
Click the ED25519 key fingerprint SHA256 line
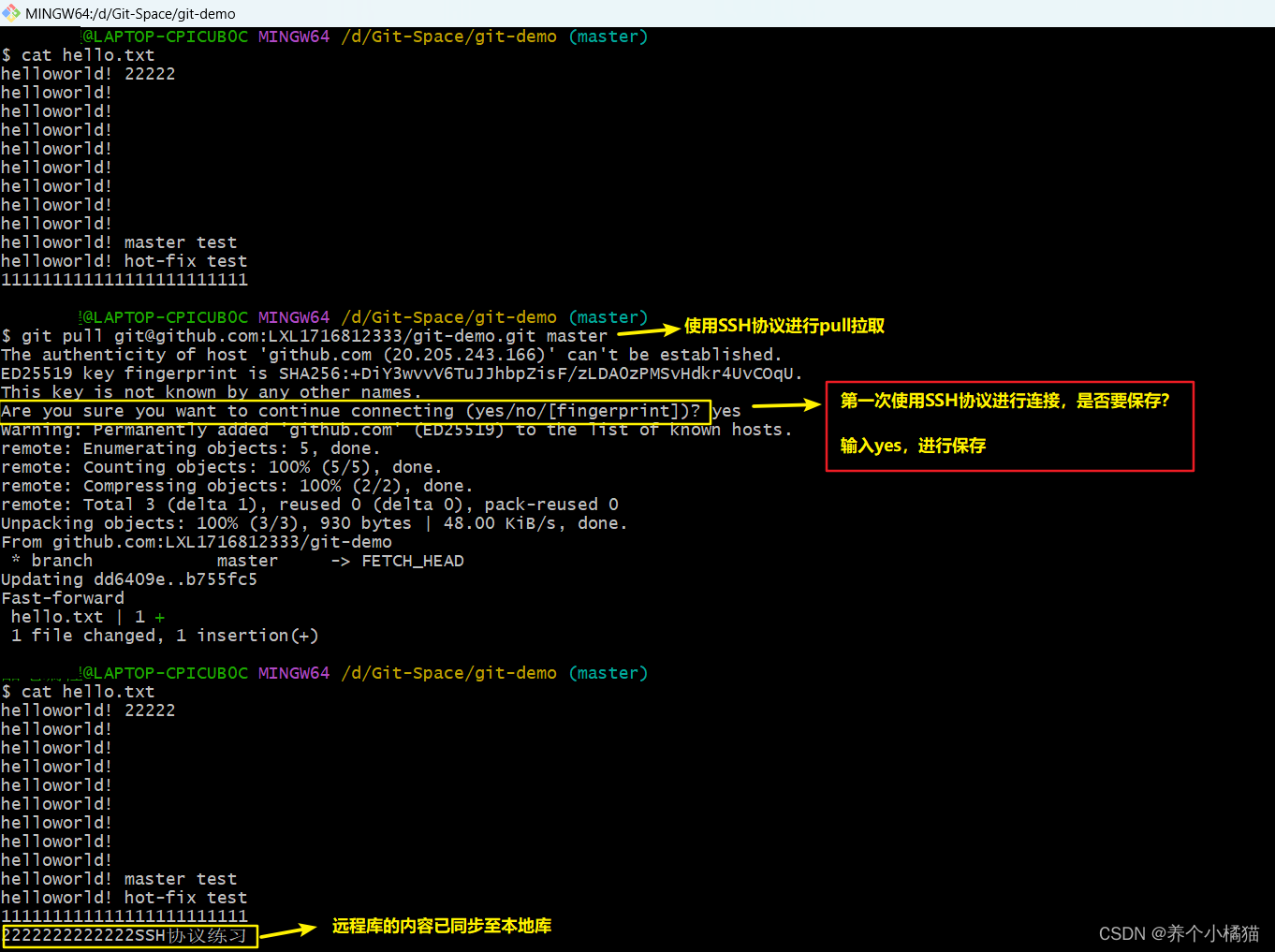pyautogui.click(x=402, y=373)
